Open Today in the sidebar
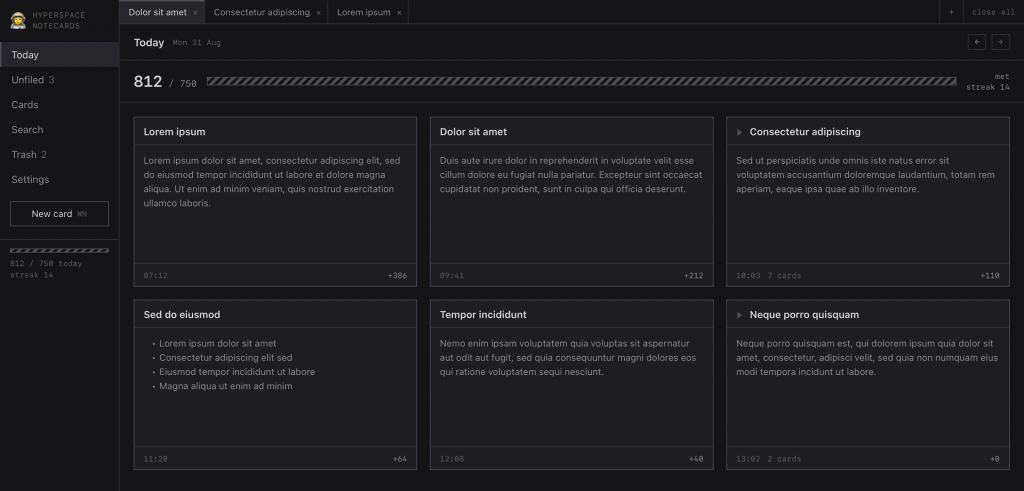Image resolution: width=1024 pixels, height=491 pixels. pyautogui.click(x=59, y=55)
